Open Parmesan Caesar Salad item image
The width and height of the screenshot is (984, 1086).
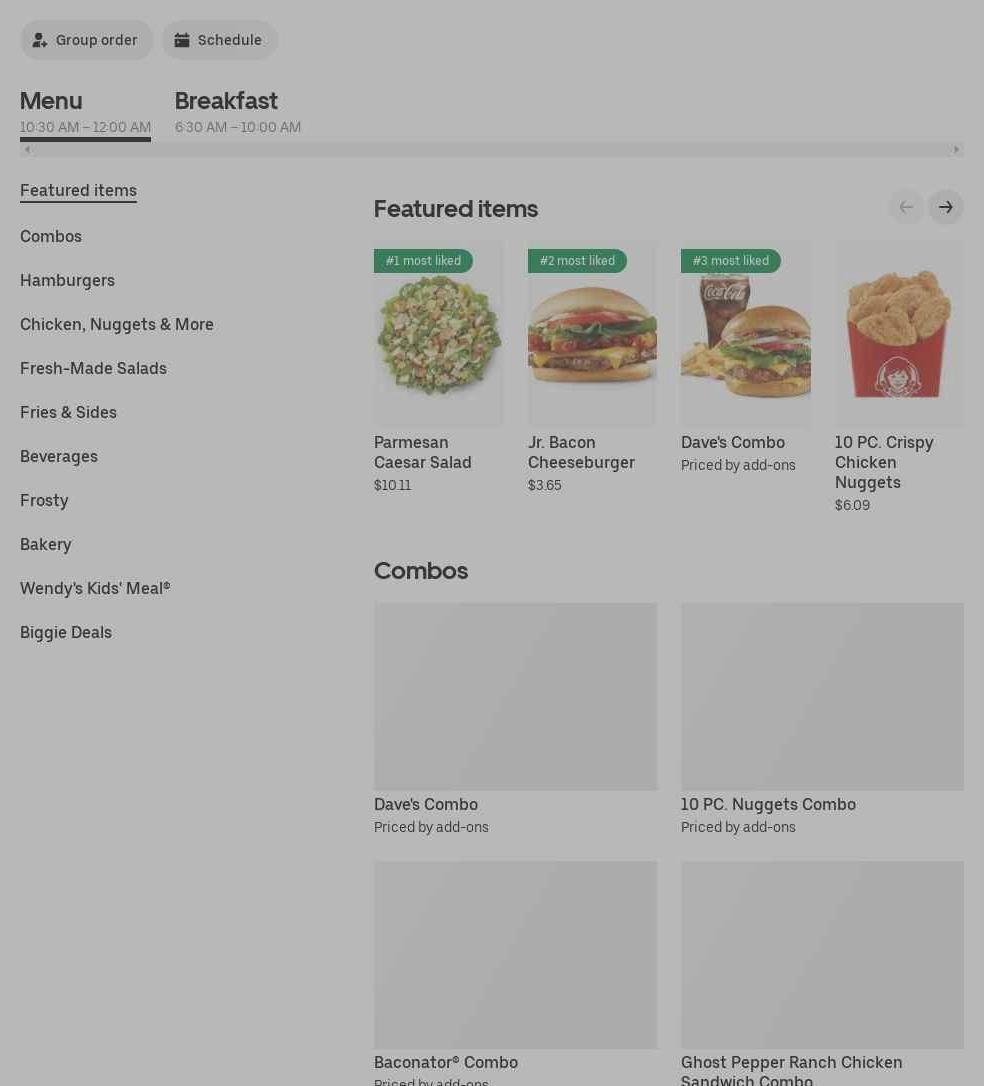438,333
